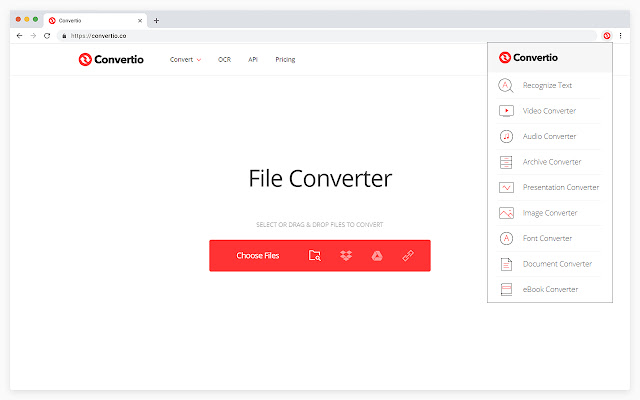Open the Recognize Text tool

coord(549,85)
